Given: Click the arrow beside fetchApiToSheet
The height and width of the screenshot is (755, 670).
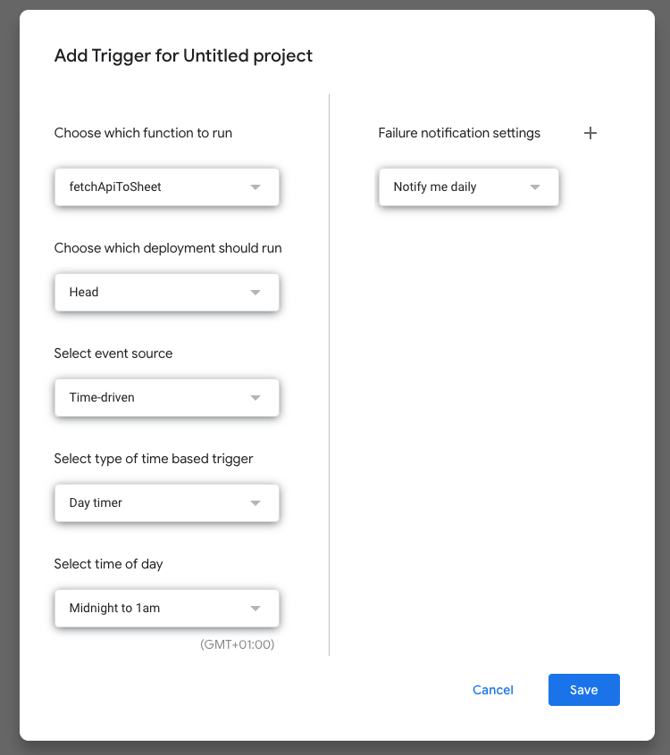Looking at the screenshot, I should coord(255,187).
